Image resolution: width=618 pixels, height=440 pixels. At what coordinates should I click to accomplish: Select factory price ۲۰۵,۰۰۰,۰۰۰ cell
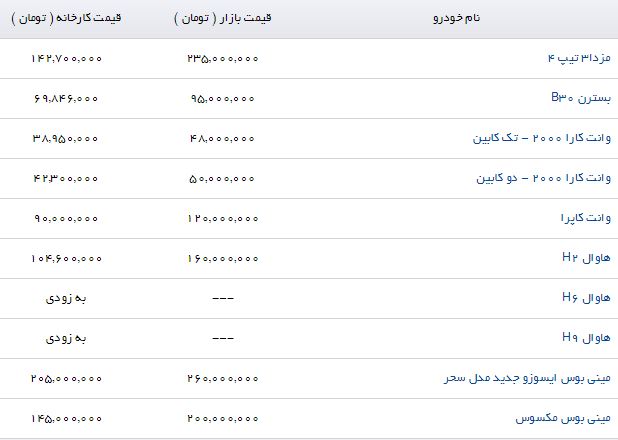point(66,379)
